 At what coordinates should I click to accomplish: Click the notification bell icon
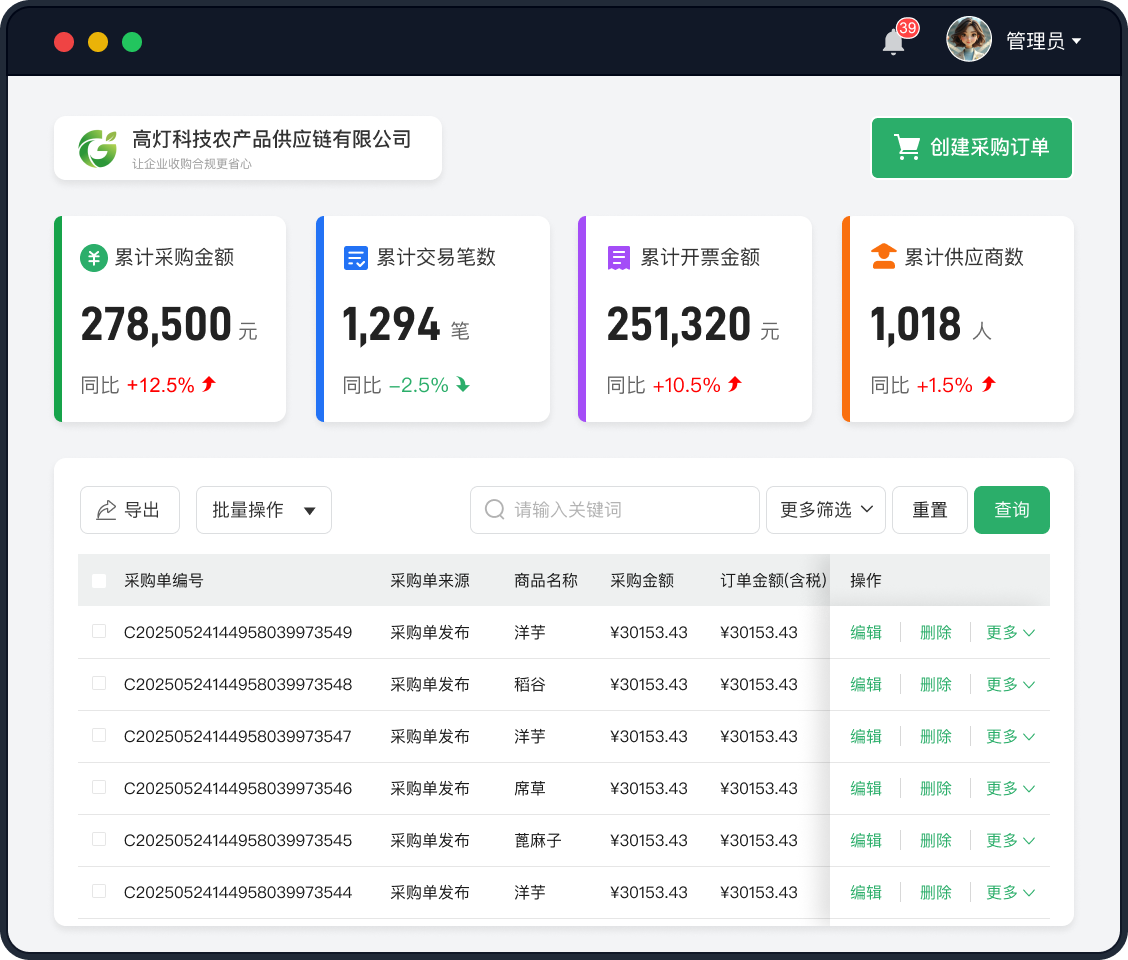892,40
